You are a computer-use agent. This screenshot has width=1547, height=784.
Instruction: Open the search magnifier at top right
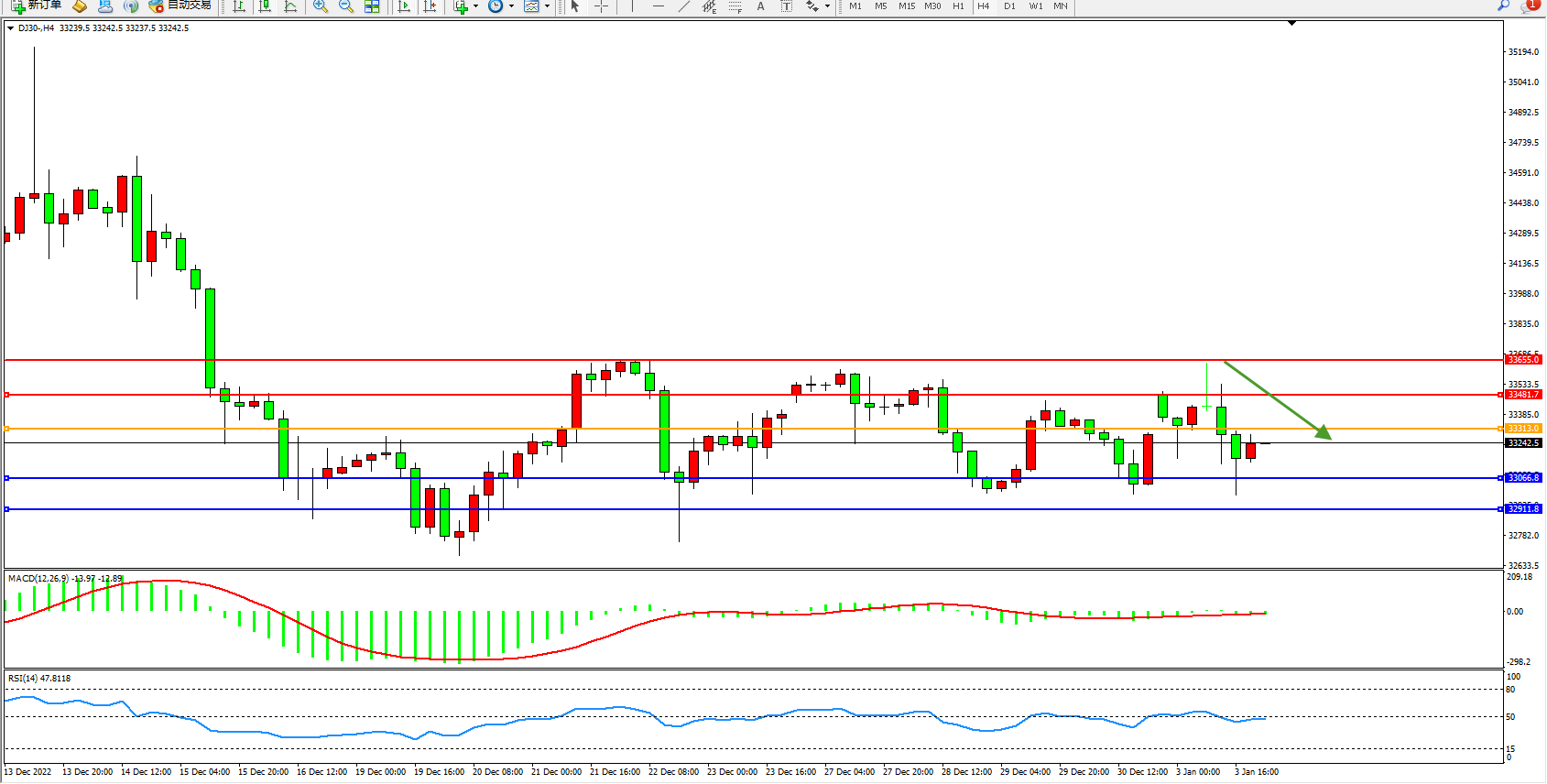click(1503, 6)
